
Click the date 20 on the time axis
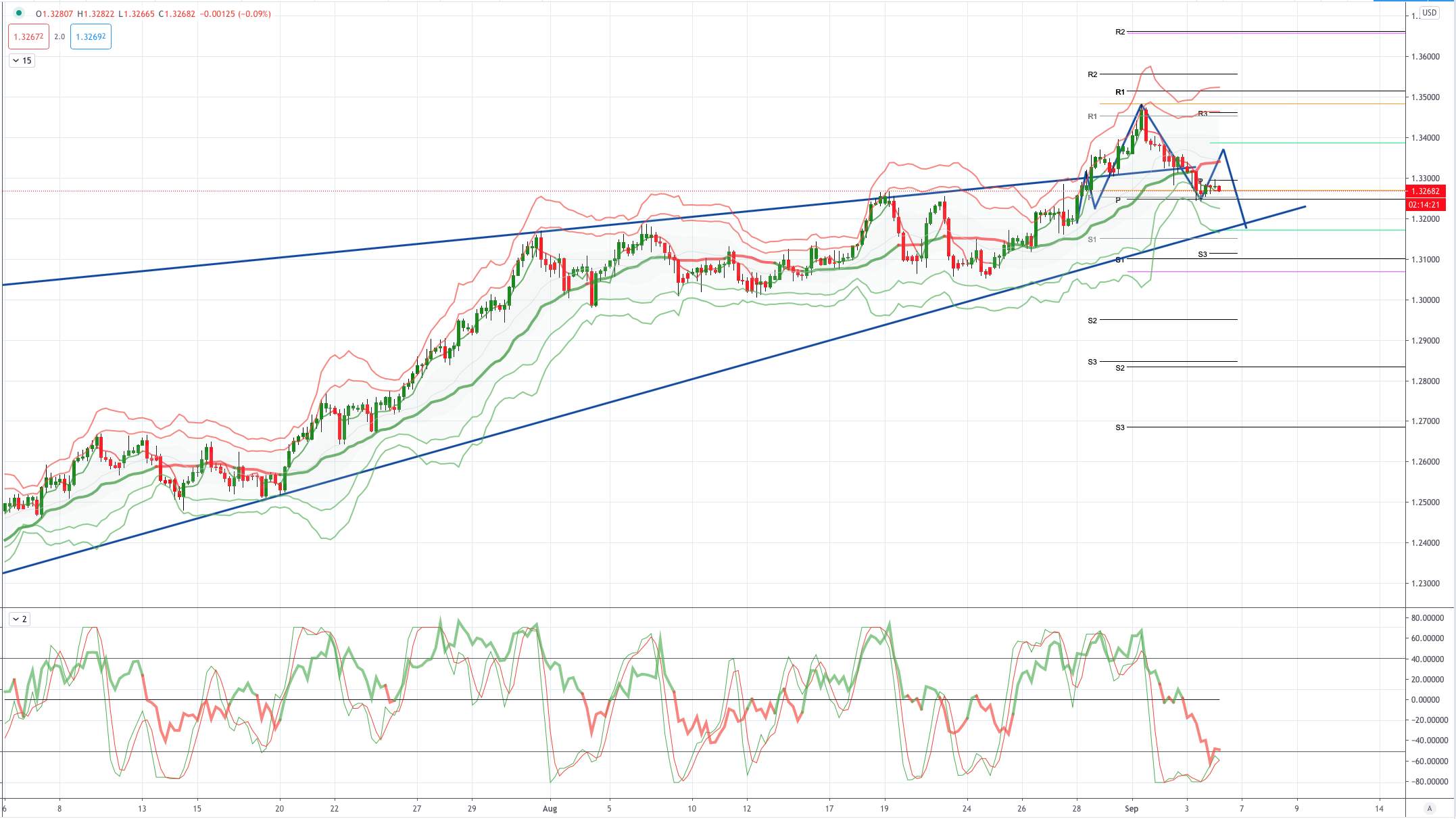pyautogui.click(x=279, y=808)
